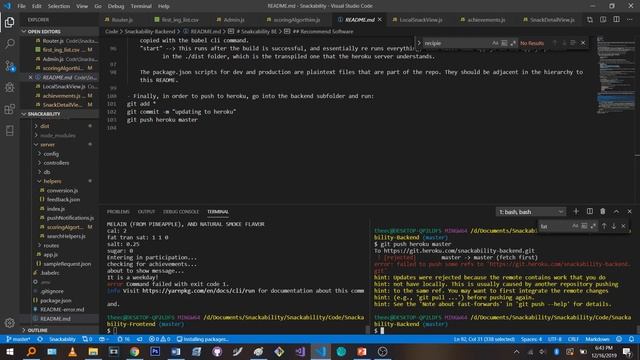Open the File menu
640x360 pixels.
point(21,6)
